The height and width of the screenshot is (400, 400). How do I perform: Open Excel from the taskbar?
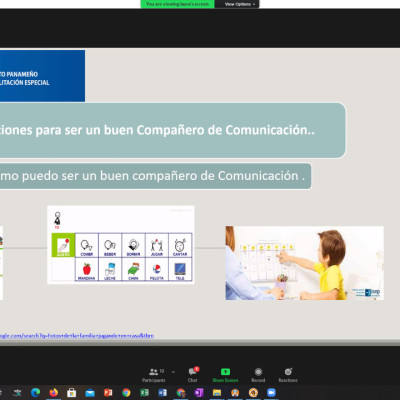click(144, 393)
